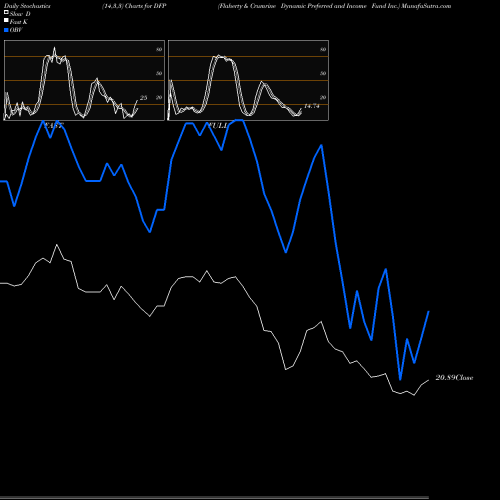500x500 pixels.
Task: Click the 25 value in fast stochastic chart
Action: click(x=143, y=98)
